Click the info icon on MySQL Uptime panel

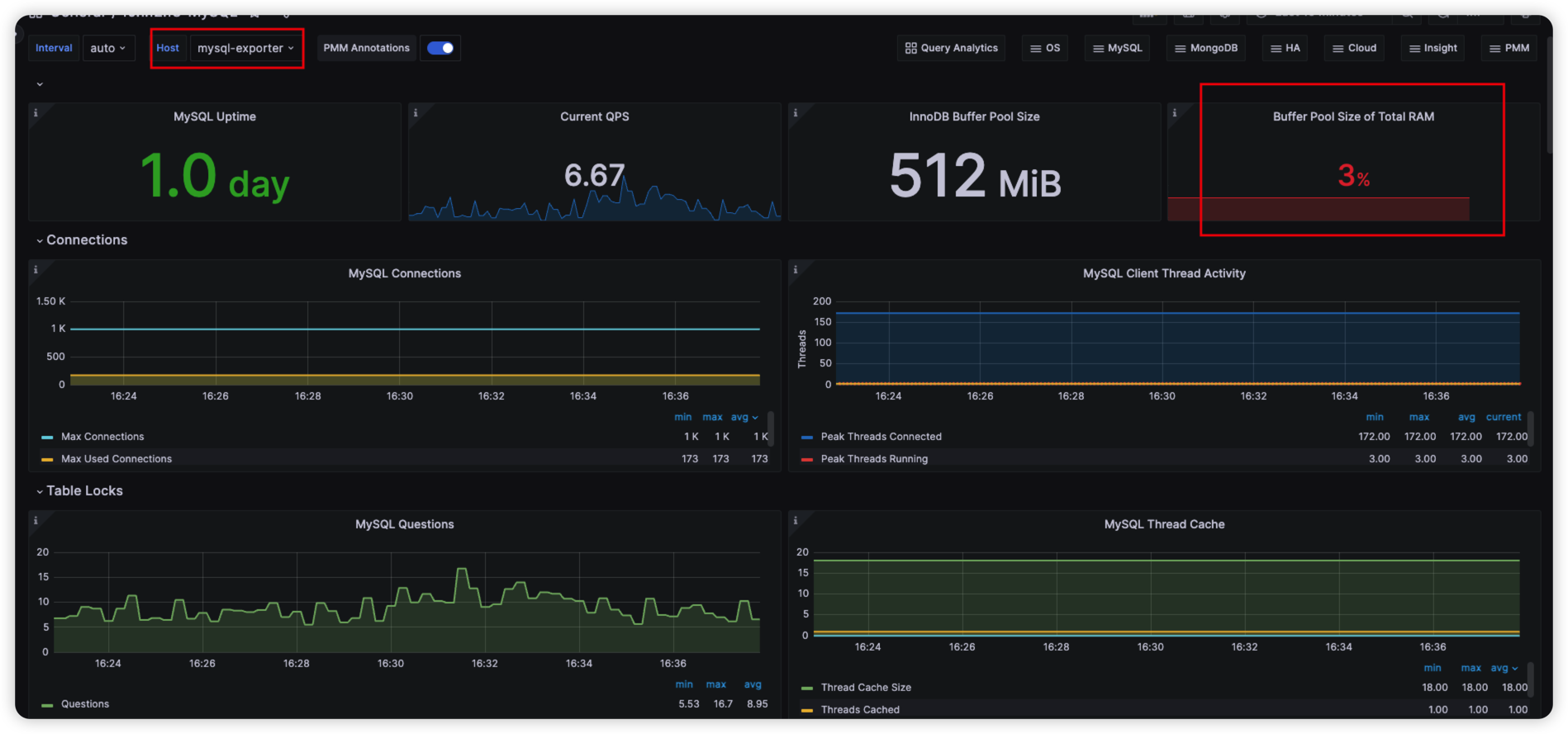point(36,113)
